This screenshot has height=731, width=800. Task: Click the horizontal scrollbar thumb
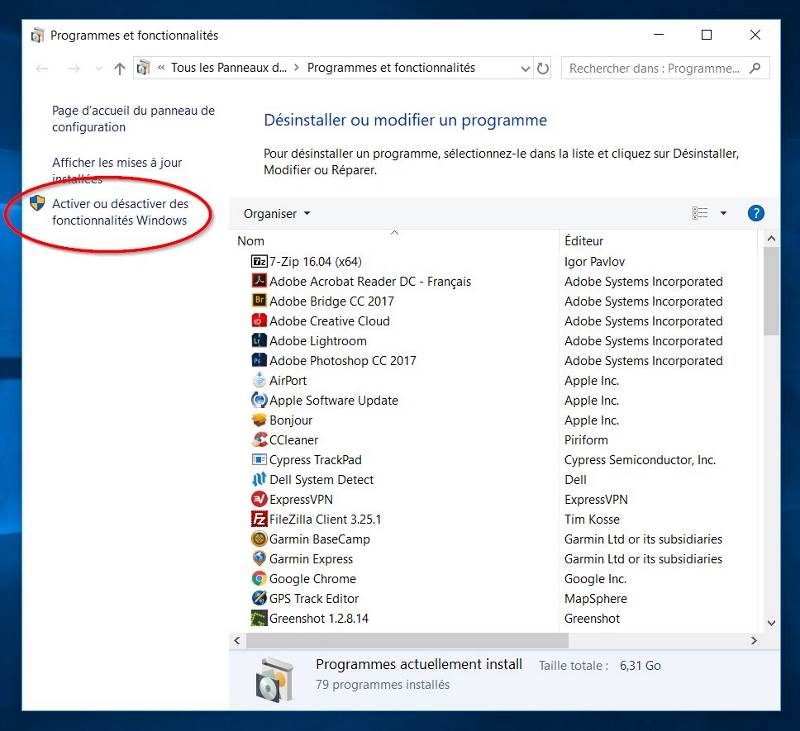407,640
